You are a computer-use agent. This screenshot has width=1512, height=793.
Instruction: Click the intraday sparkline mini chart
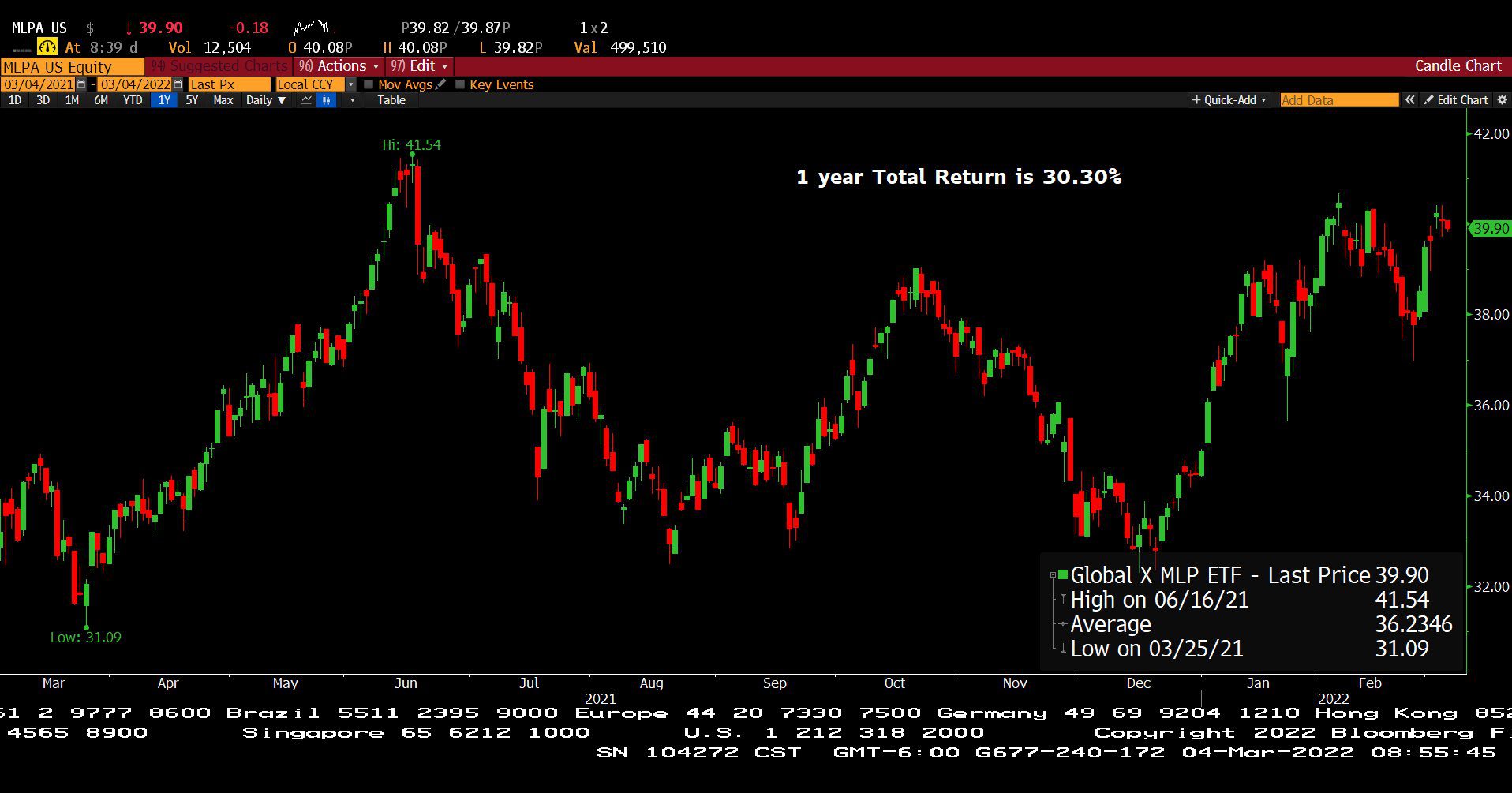pos(312,28)
